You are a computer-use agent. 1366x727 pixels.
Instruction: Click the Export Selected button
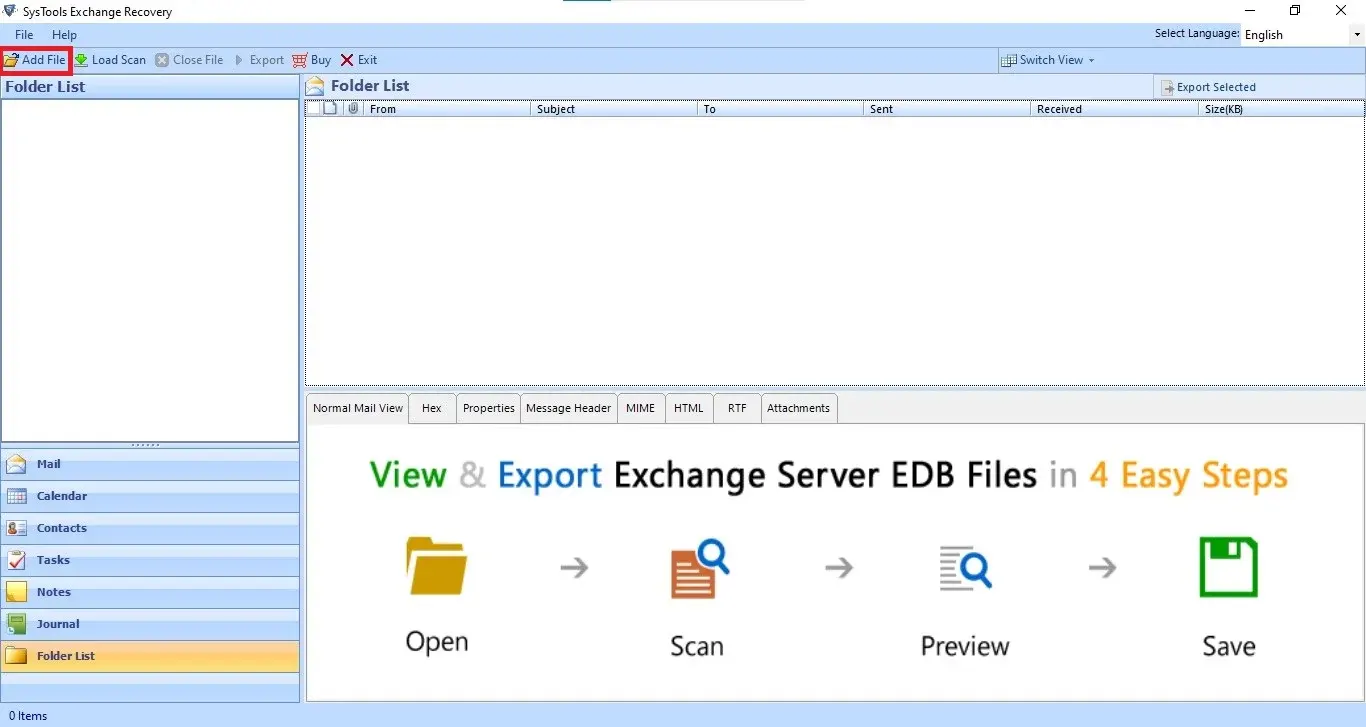tap(1208, 87)
